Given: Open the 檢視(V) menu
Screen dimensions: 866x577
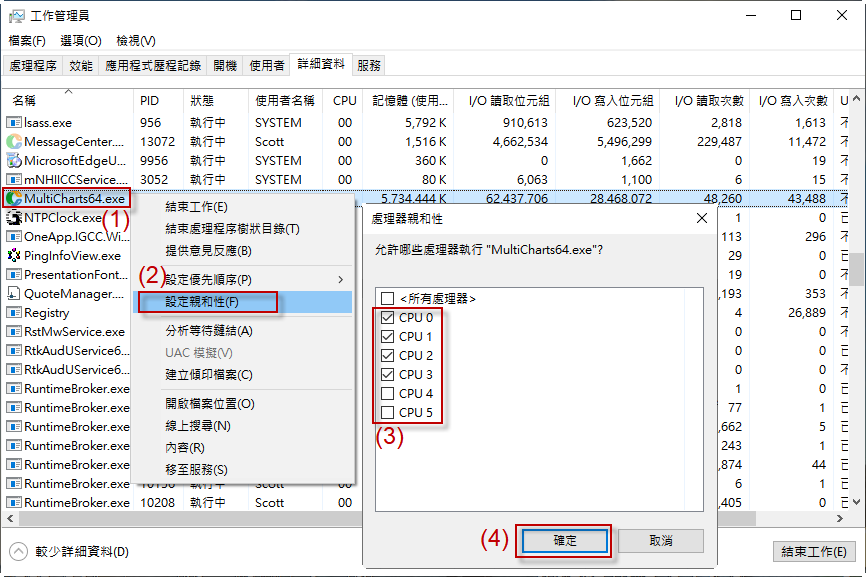Looking at the screenshot, I should [x=136, y=41].
